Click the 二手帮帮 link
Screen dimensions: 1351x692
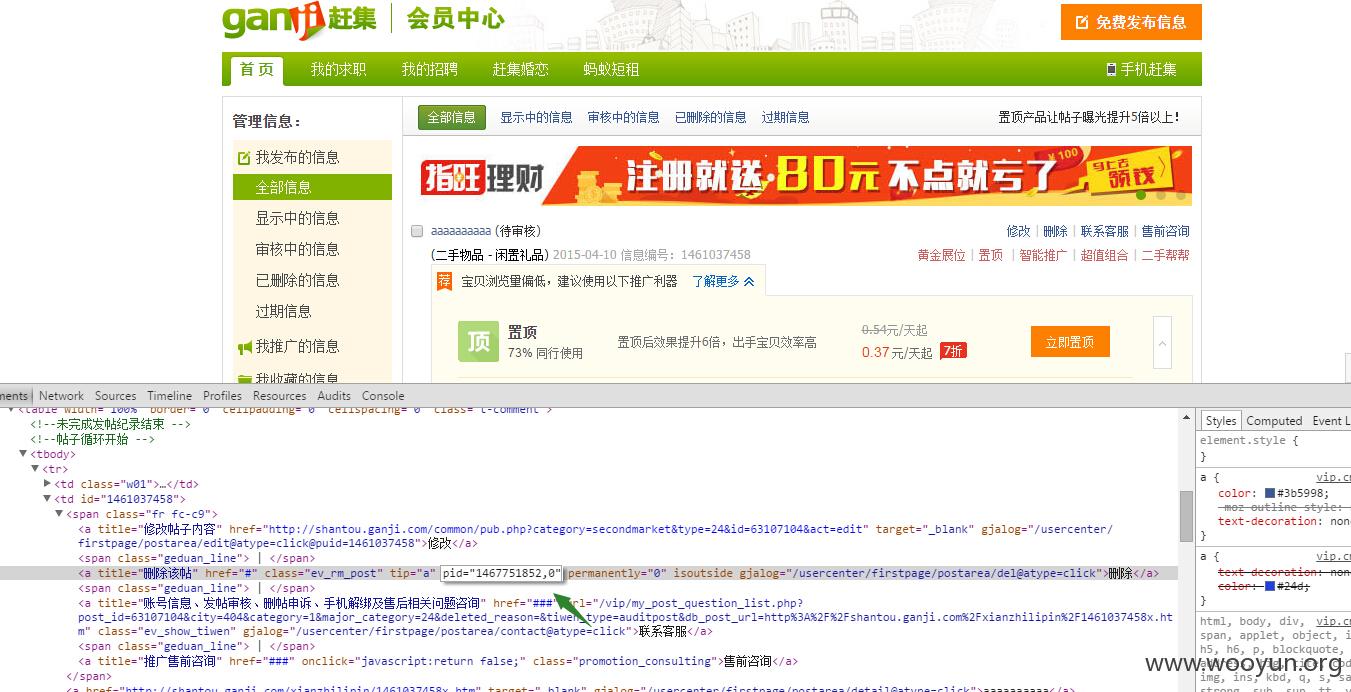pyautogui.click(x=1165, y=255)
